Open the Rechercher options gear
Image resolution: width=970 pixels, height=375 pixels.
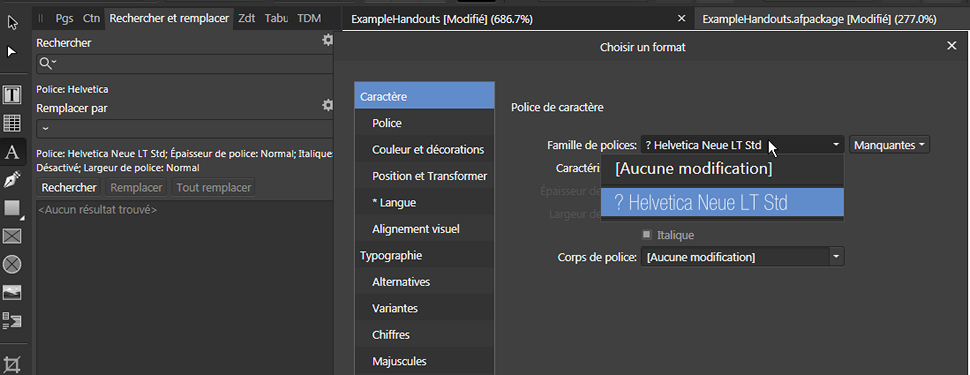tap(327, 40)
